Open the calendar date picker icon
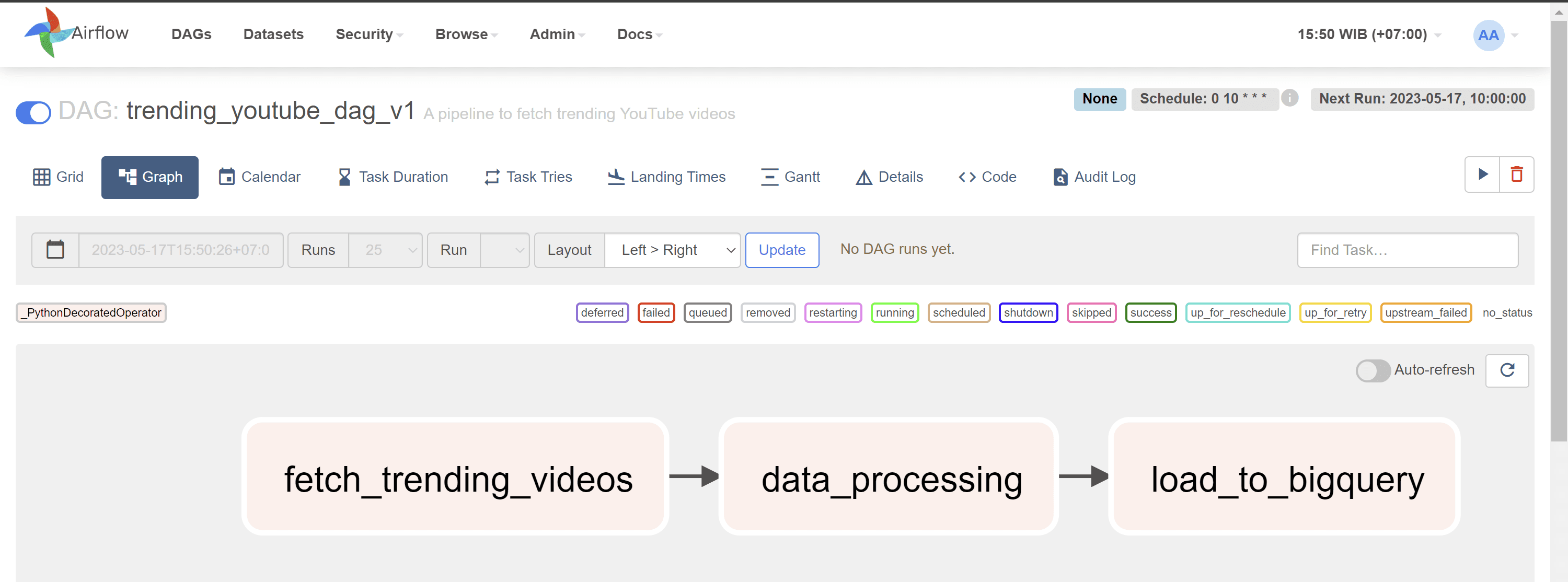Viewport: 1568px width, 582px height. click(55, 250)
